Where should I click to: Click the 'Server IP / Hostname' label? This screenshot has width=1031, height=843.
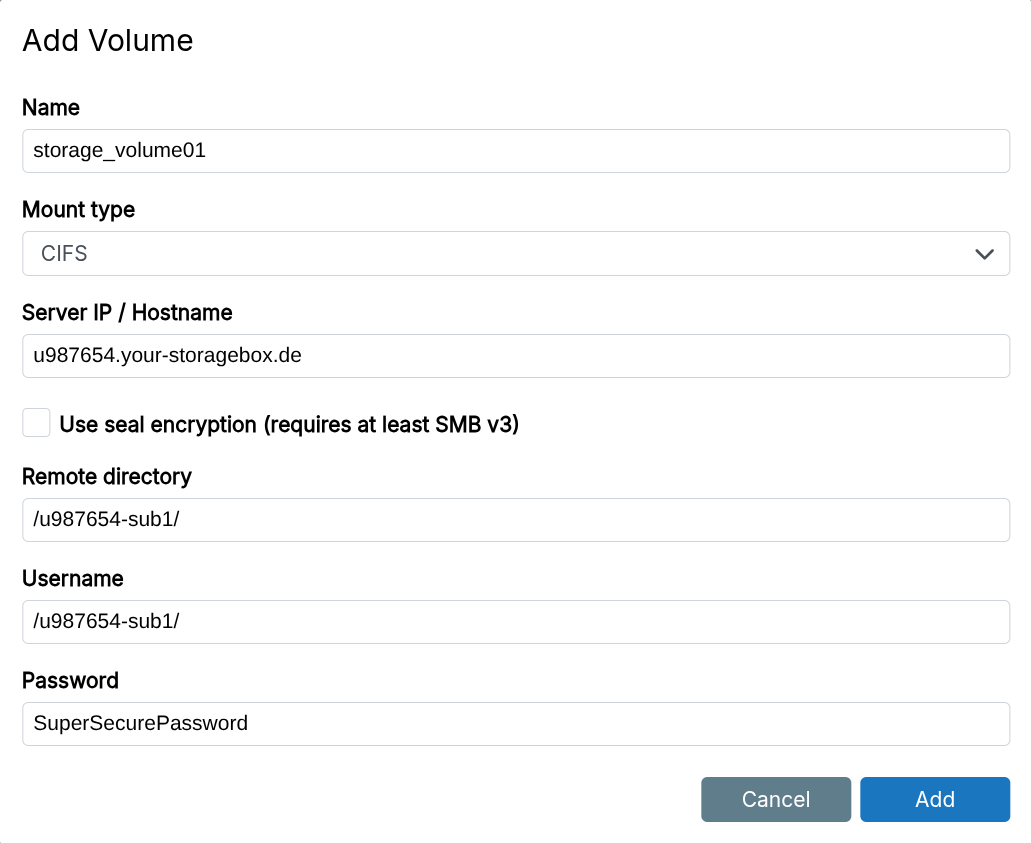[x=127, y=312]
